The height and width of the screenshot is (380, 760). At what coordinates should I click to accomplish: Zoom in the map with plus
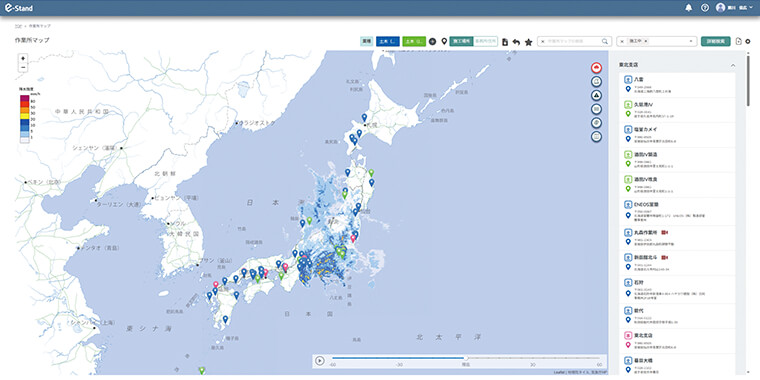(x=23, y=58)
